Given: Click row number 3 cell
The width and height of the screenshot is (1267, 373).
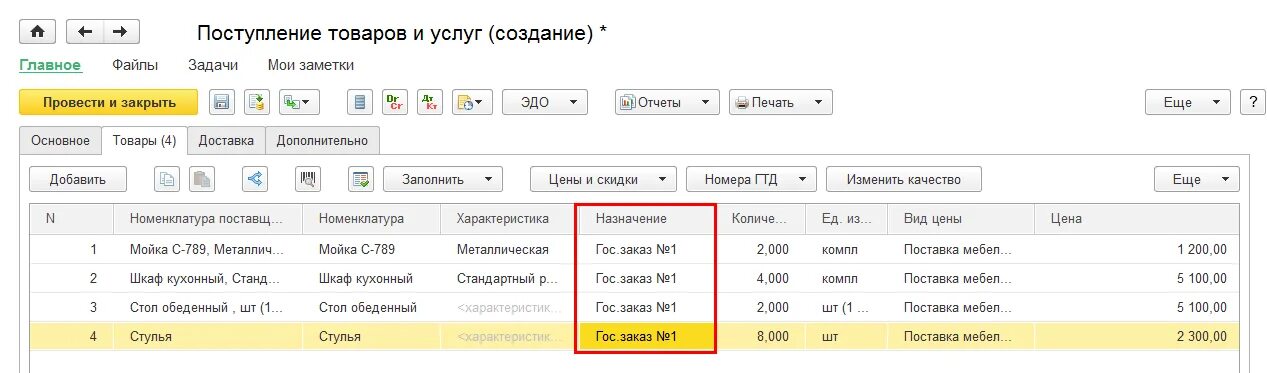Looking at the screenshot, I should [x=72, y=308].
